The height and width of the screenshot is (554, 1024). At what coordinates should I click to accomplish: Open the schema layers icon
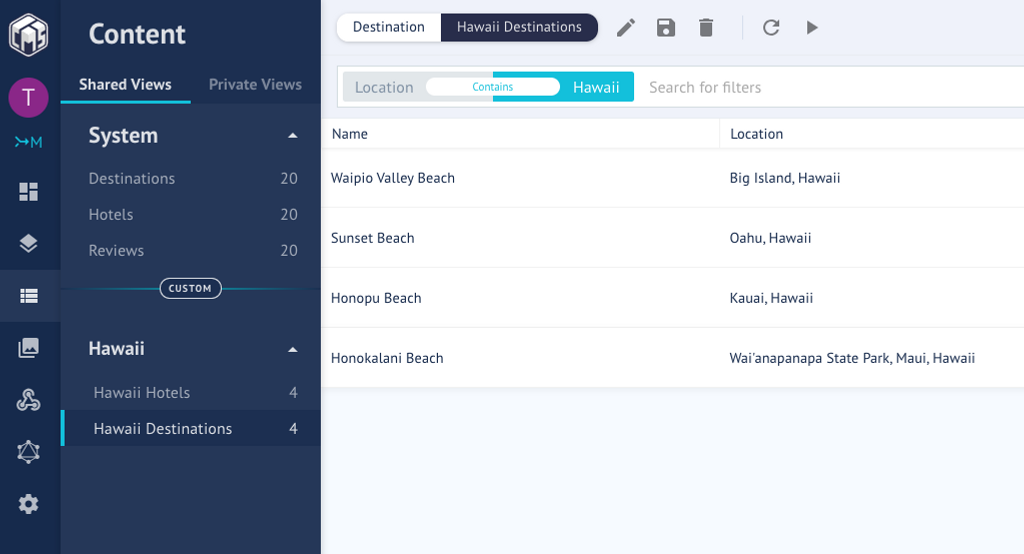[28, 243]
